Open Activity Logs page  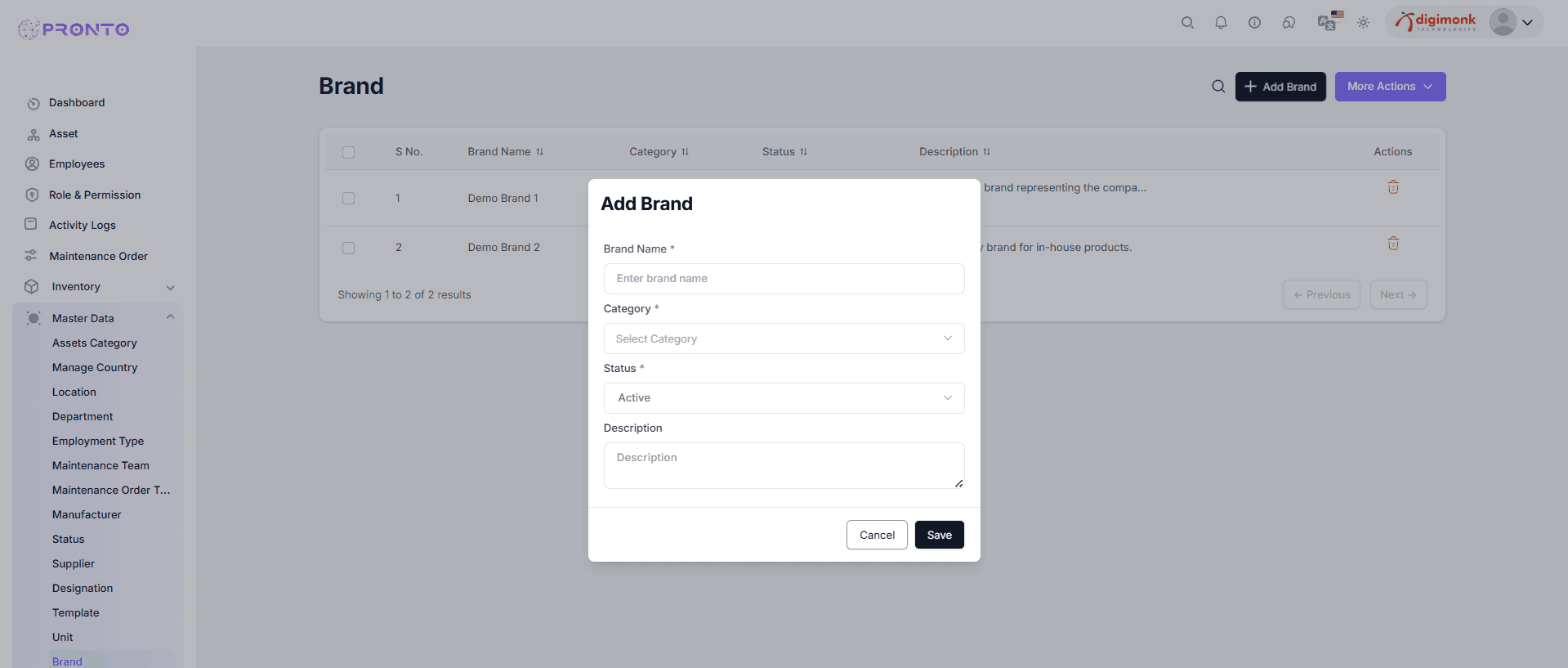(83, 226)
